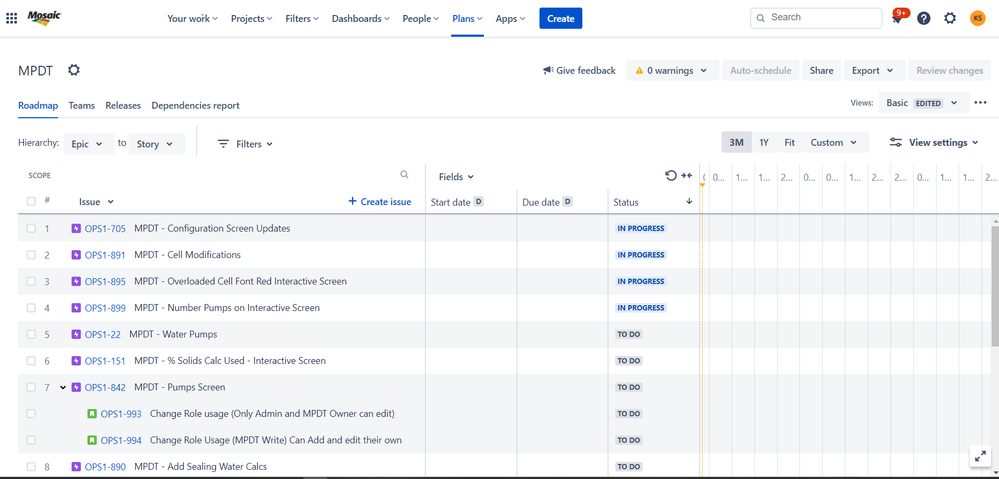Click story icon for OPS1-994
Viewport: 999px width, 479px height.
[92, 440]
